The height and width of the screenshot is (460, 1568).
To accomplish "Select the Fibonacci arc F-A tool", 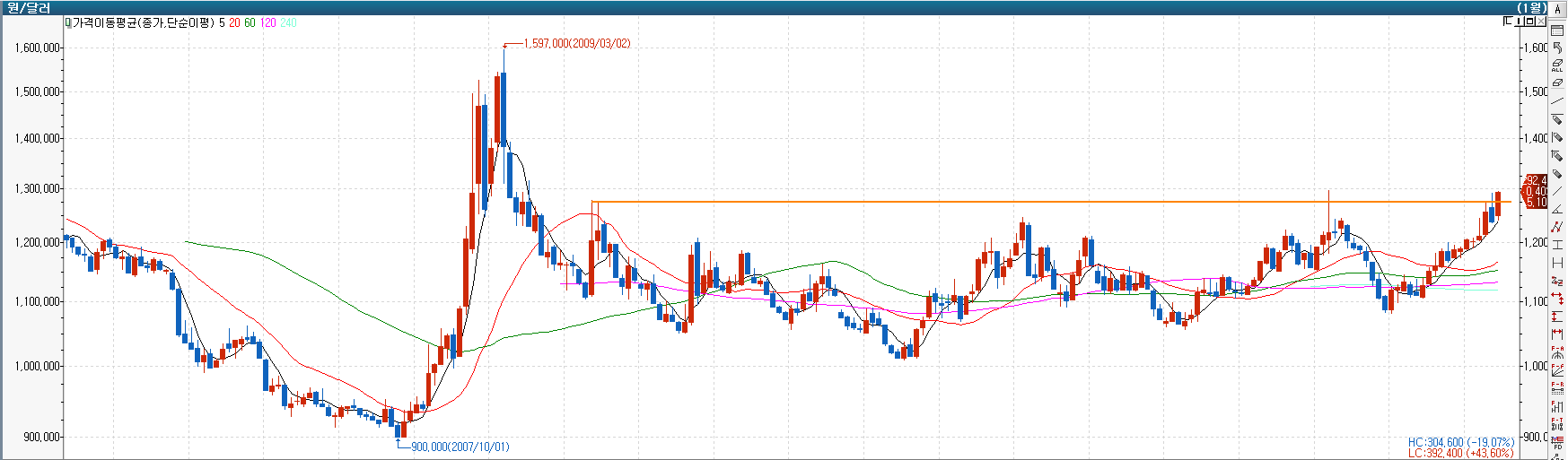I will tap(1557, 352).
